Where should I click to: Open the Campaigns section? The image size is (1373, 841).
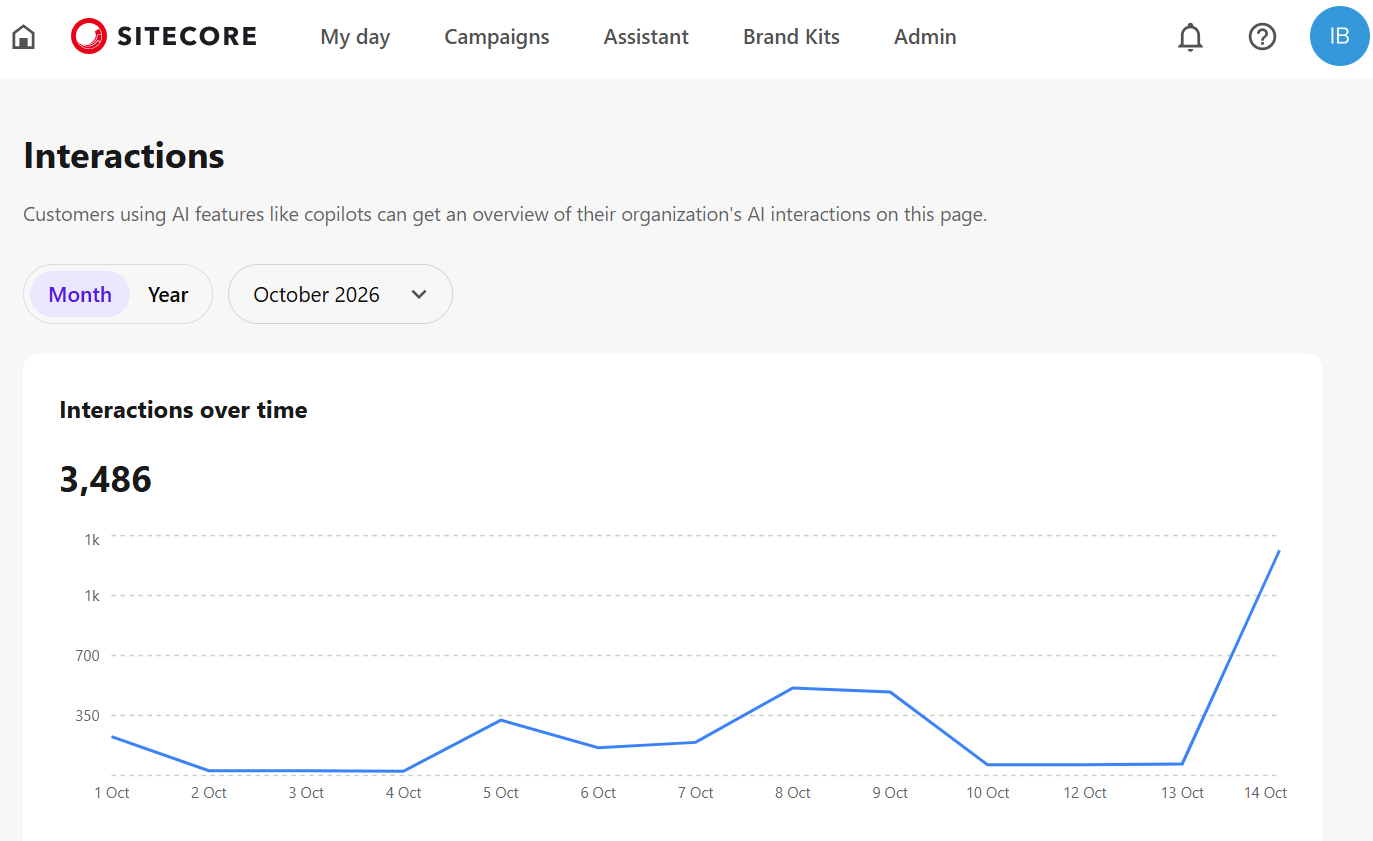tap(497, 37)
